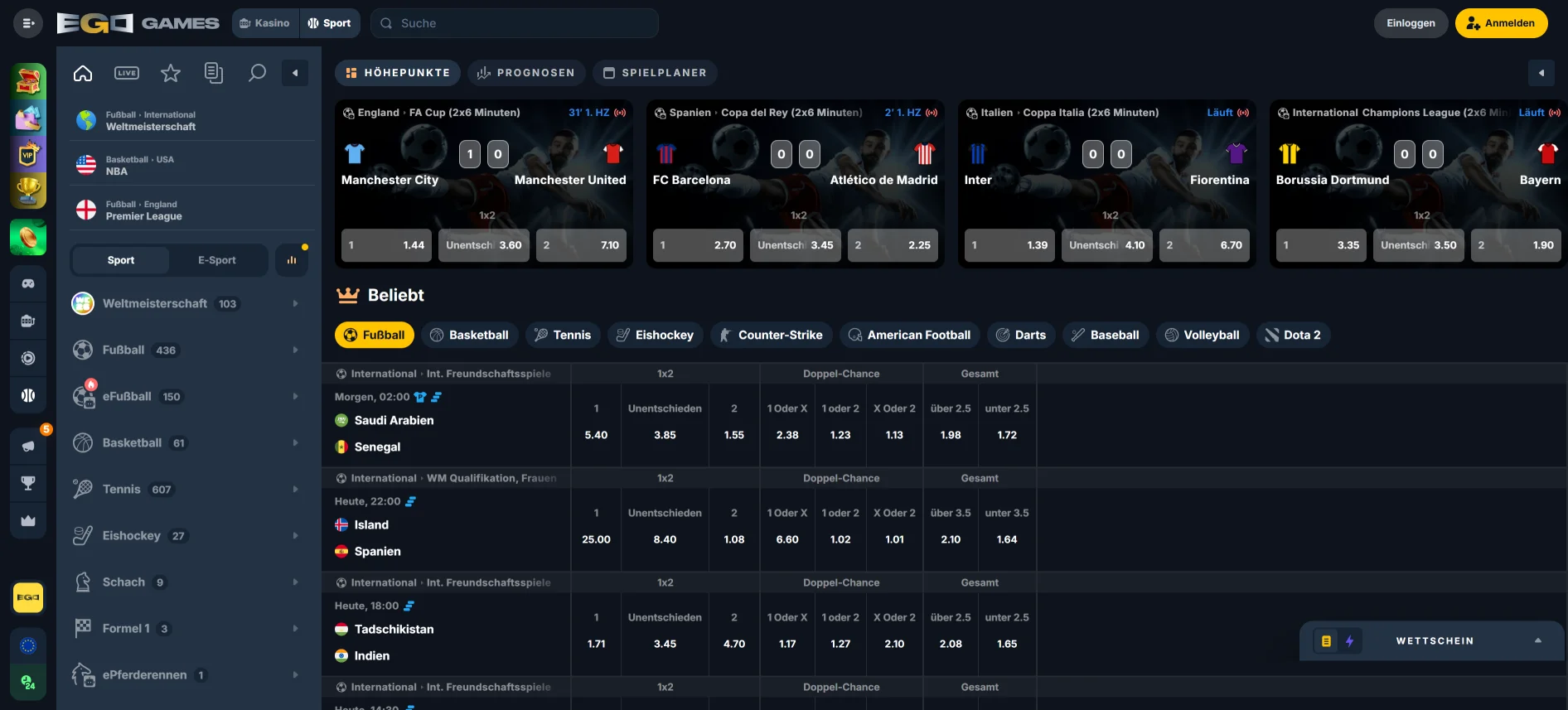Screen dimensions: 1568x710
Task: Click the slot game icon at top of rail
Action: [x=28, y=81]
